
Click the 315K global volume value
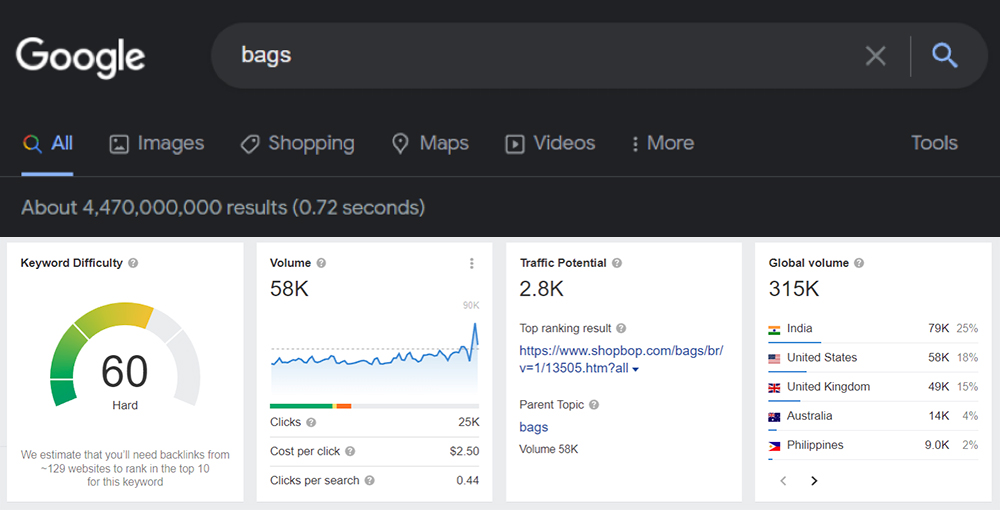coord(793,289)
